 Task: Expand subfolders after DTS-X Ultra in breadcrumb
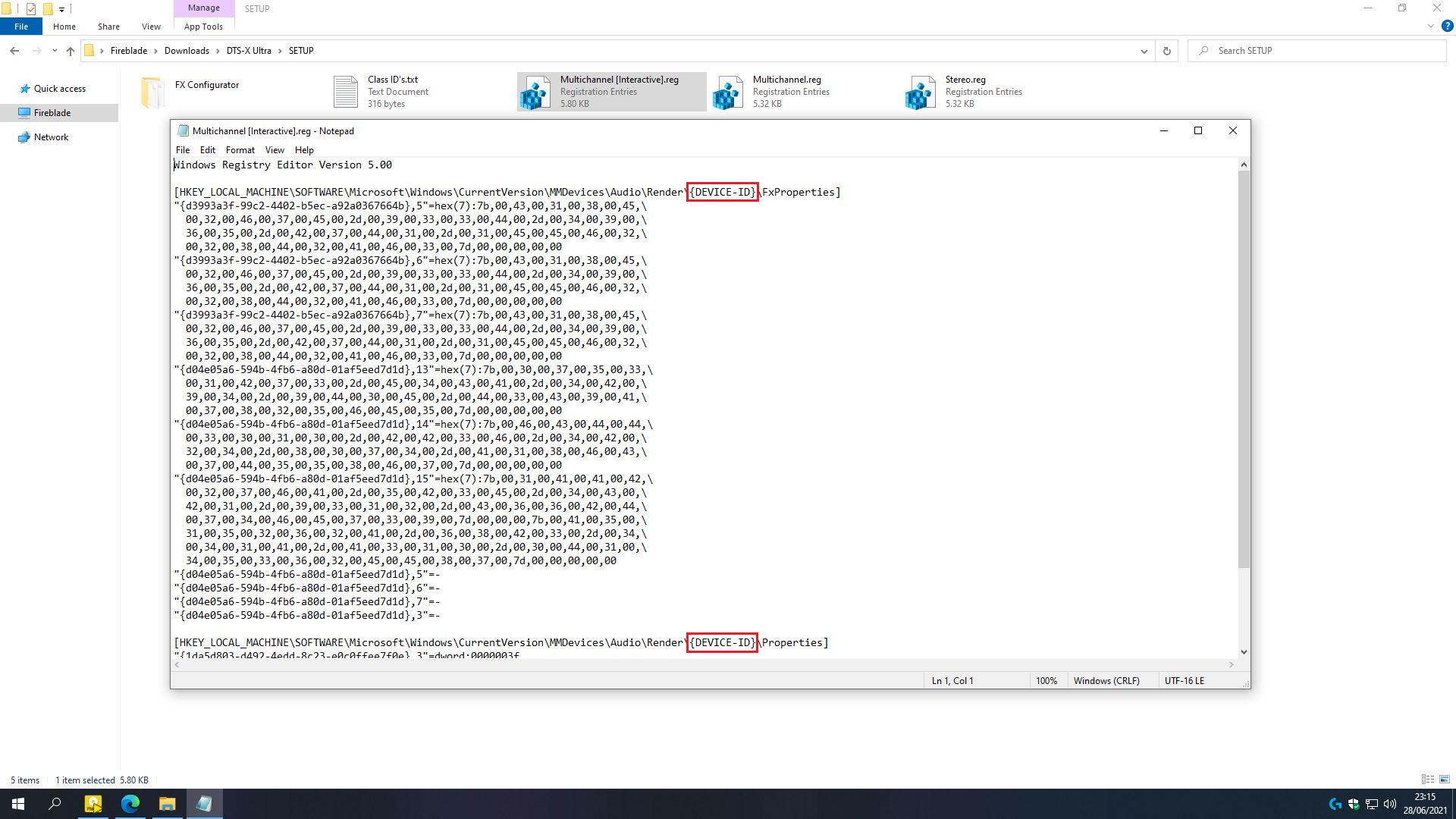coord(281,51)
